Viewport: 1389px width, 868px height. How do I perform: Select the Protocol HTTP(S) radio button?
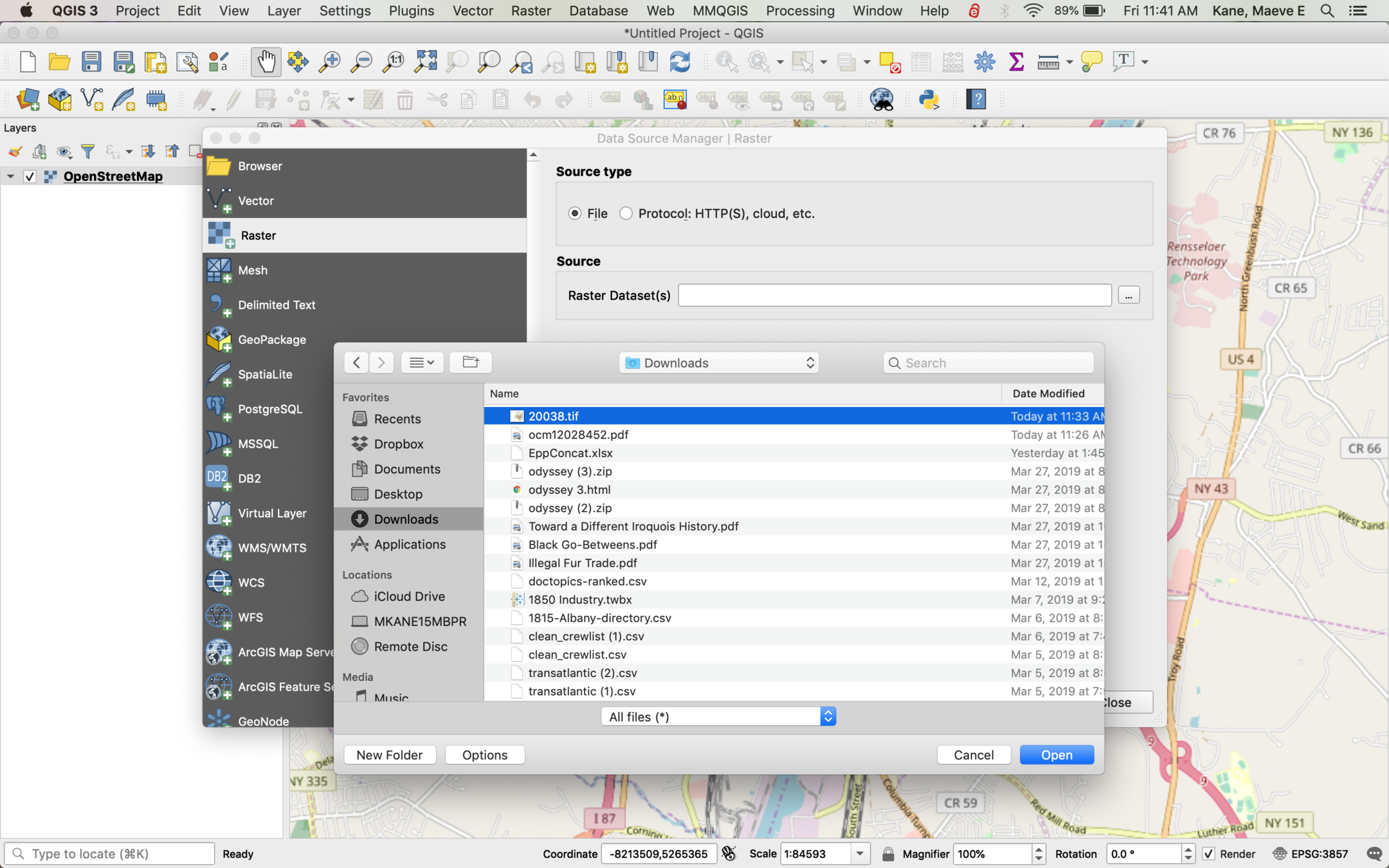coord(626,213)
